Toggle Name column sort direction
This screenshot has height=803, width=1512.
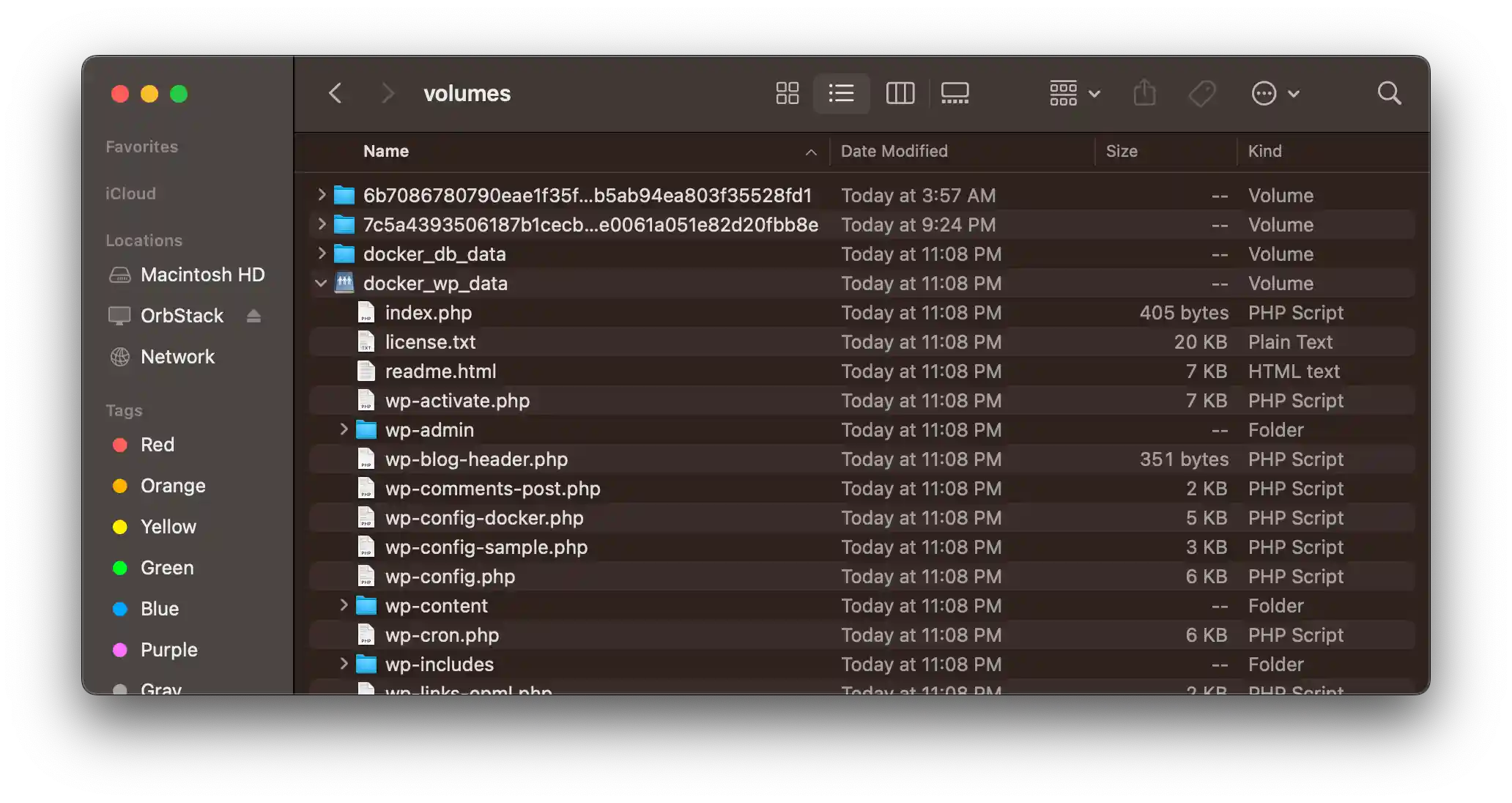click(x=810, y=152)
